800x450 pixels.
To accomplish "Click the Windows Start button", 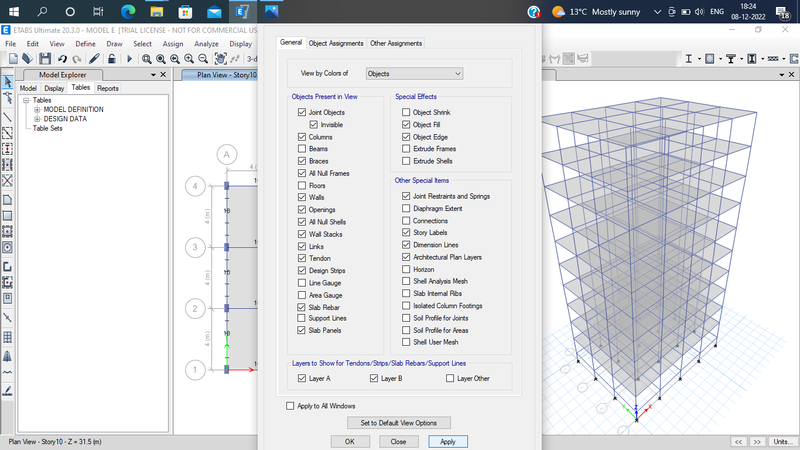I will (14, 11).
